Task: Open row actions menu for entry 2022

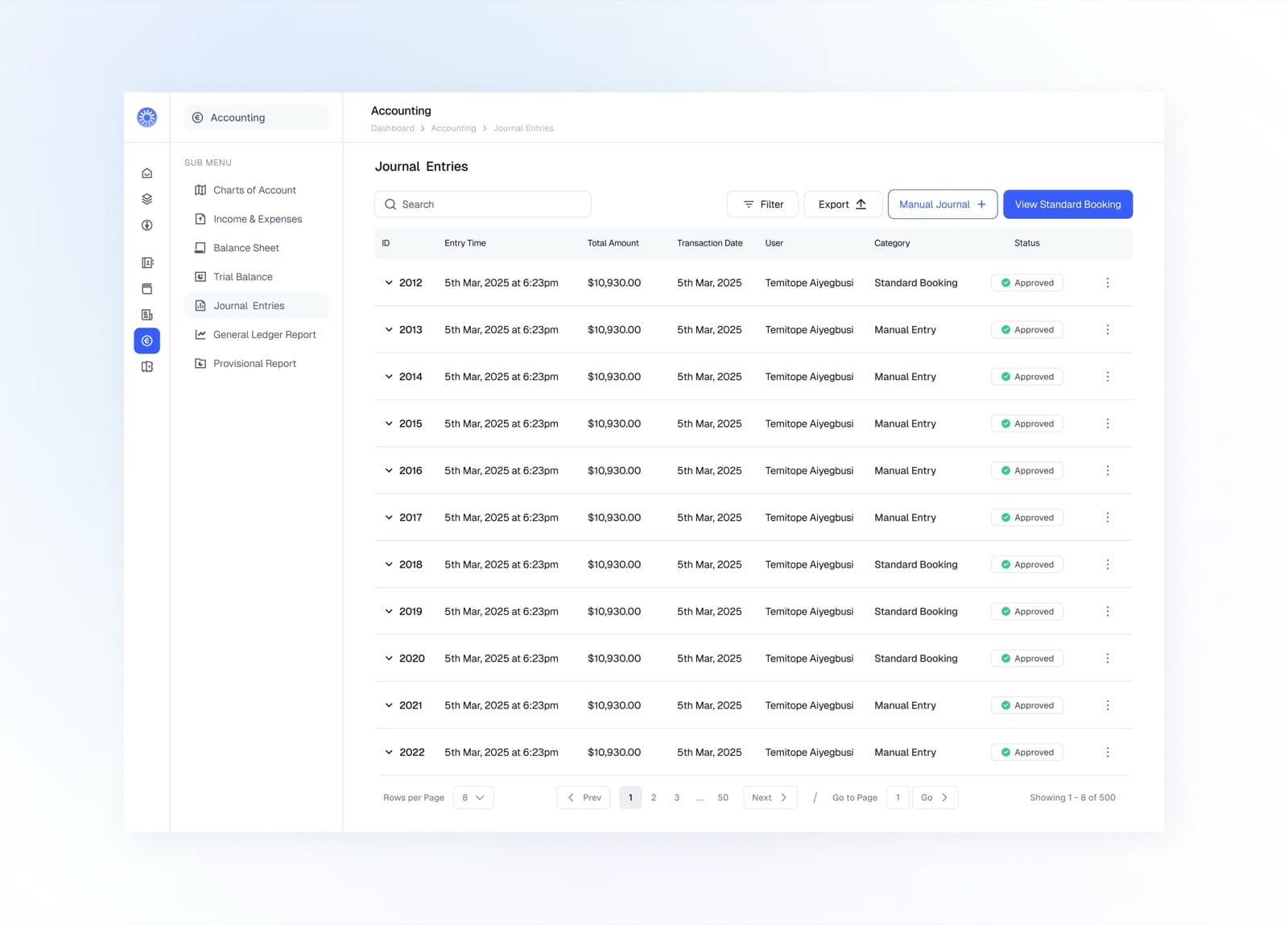Action: (x=1108, y=752)
